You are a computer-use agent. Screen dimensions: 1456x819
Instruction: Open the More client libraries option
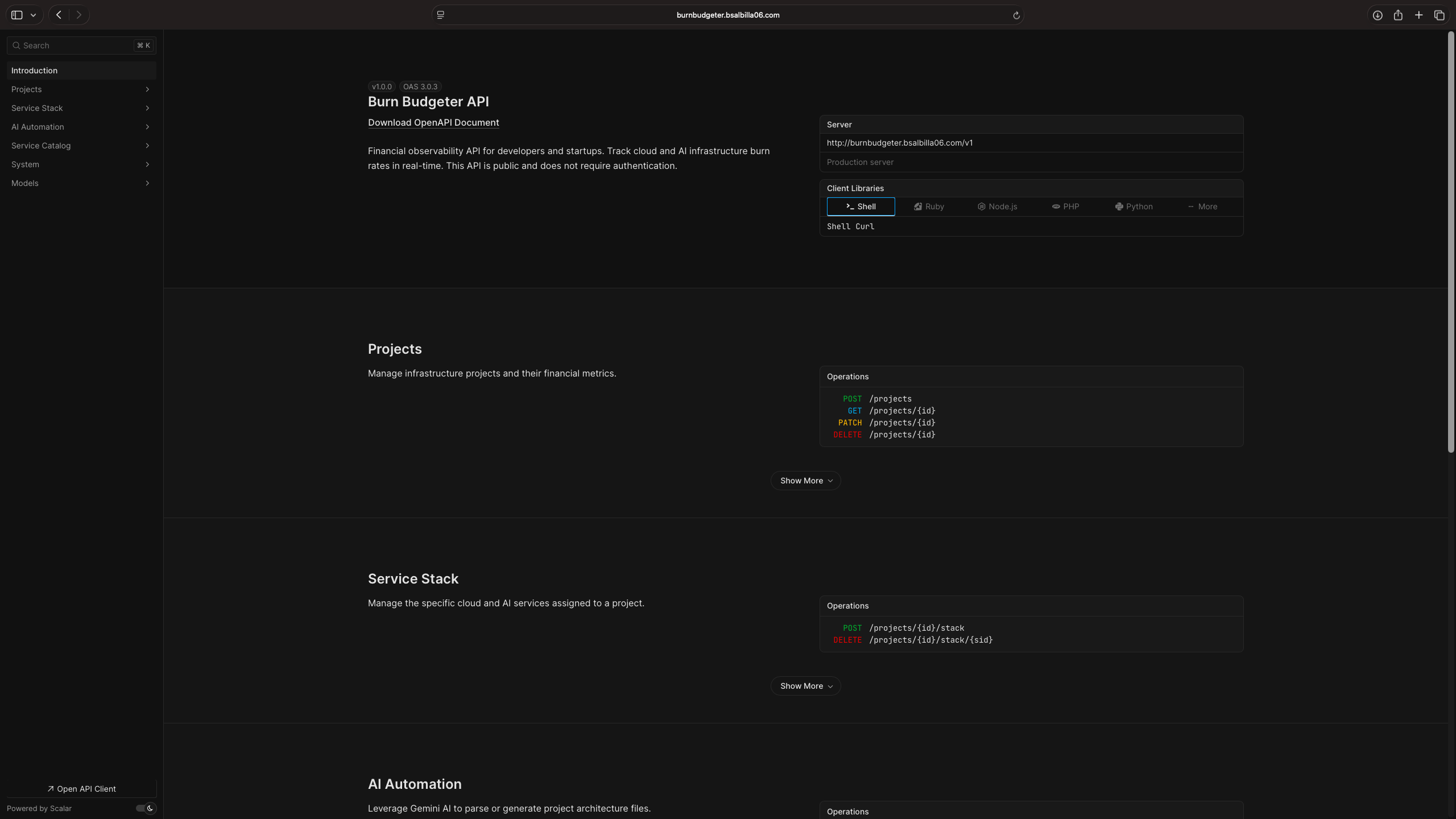coord(1202,206)
